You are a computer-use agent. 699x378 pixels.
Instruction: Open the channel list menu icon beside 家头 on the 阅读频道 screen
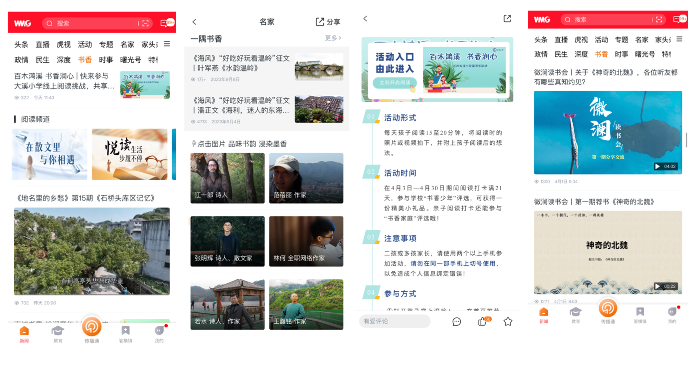[167, 44]
